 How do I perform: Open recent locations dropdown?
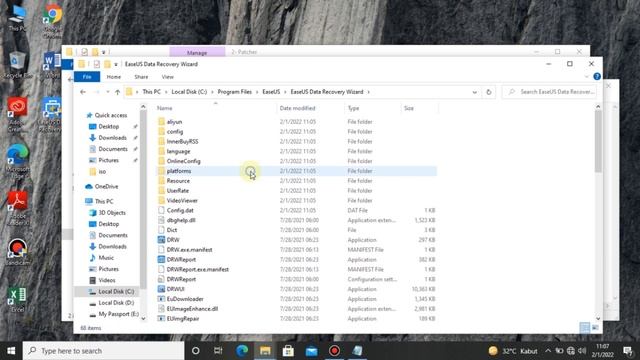click(x=108, y=92)
